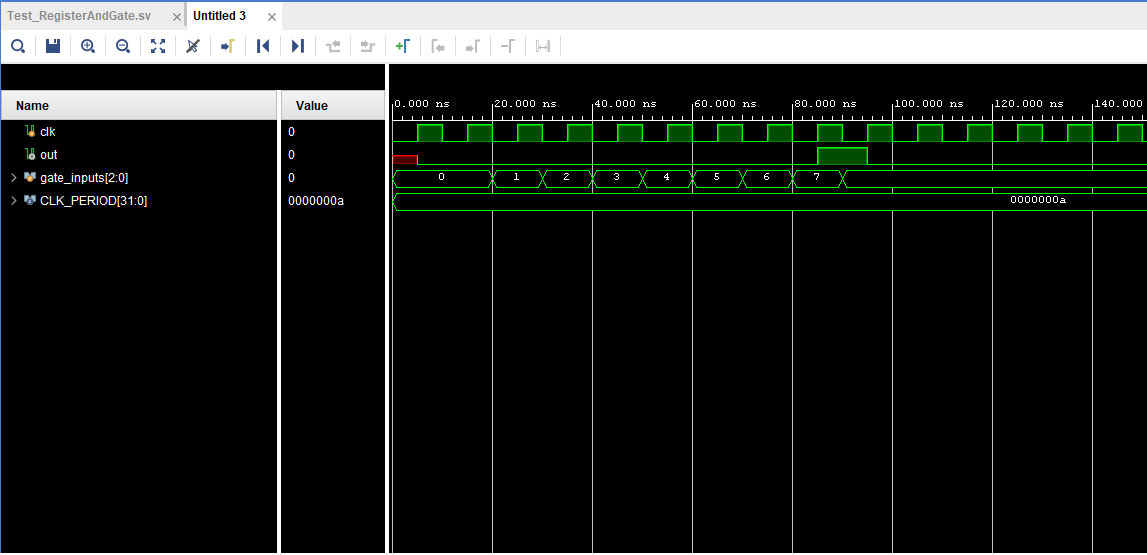Toggle the cursor snapping icon
This screenshot has height=555, width=1147.
click(192, 47)
